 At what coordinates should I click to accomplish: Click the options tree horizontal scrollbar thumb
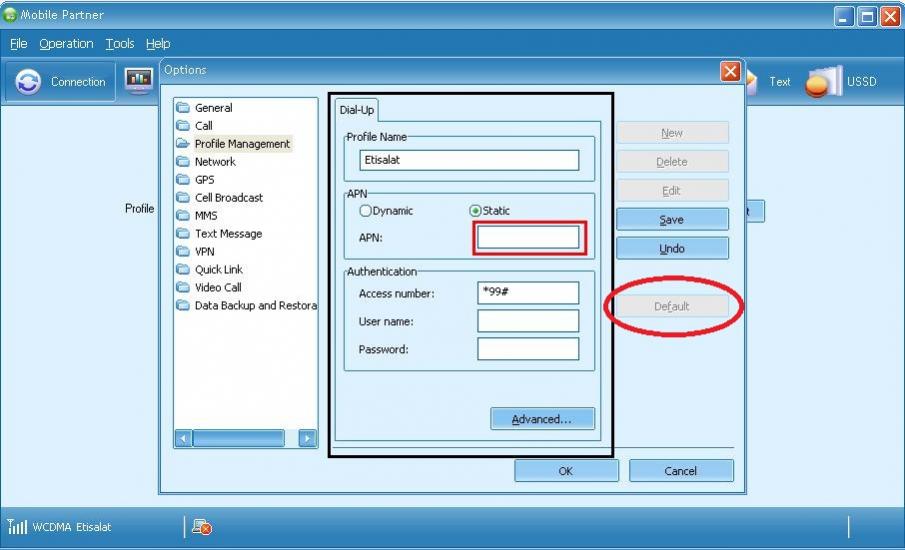(x=238, y=439)
